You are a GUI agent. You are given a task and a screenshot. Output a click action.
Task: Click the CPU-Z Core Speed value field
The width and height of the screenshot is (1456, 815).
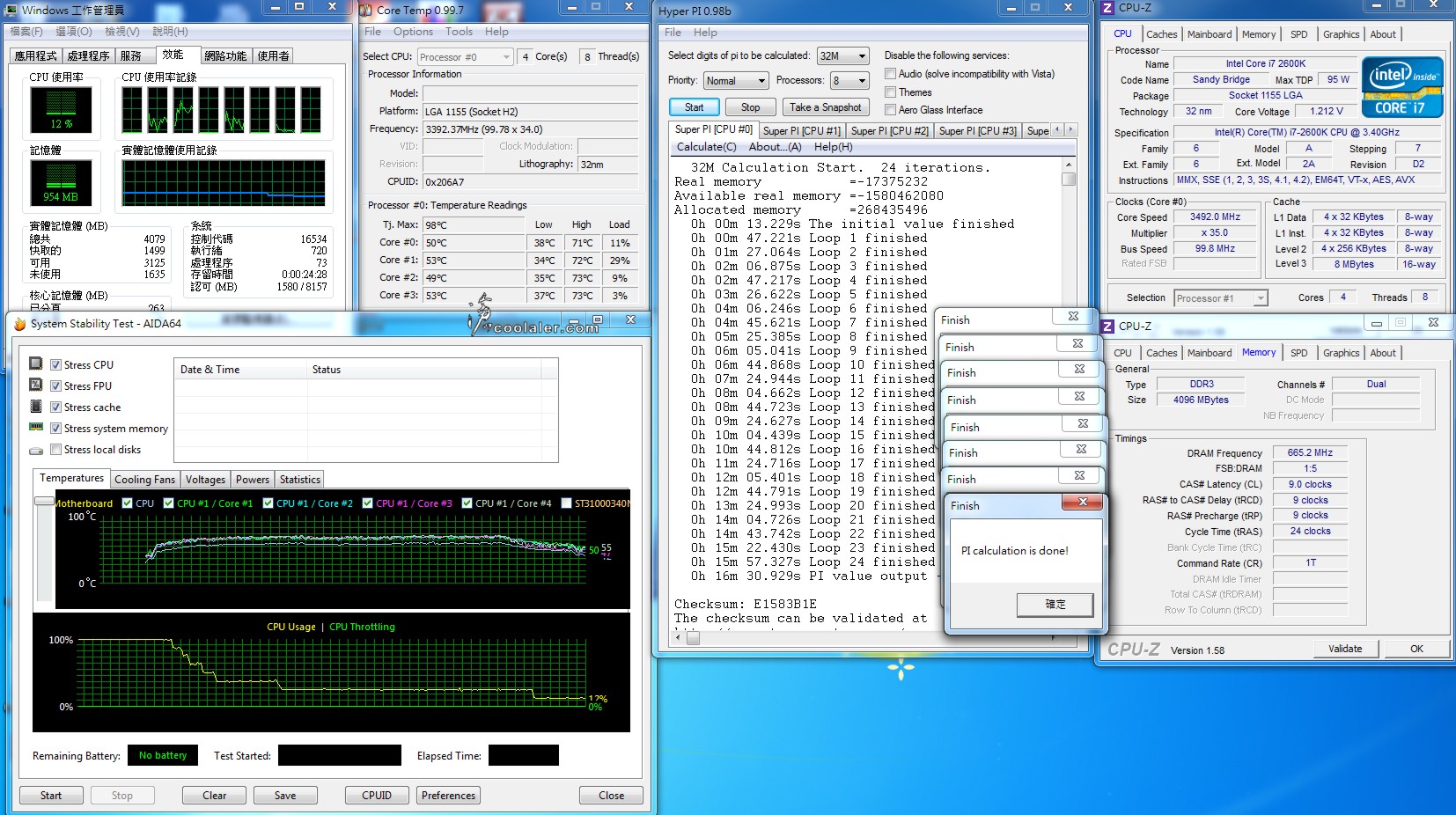point(1215,217)
